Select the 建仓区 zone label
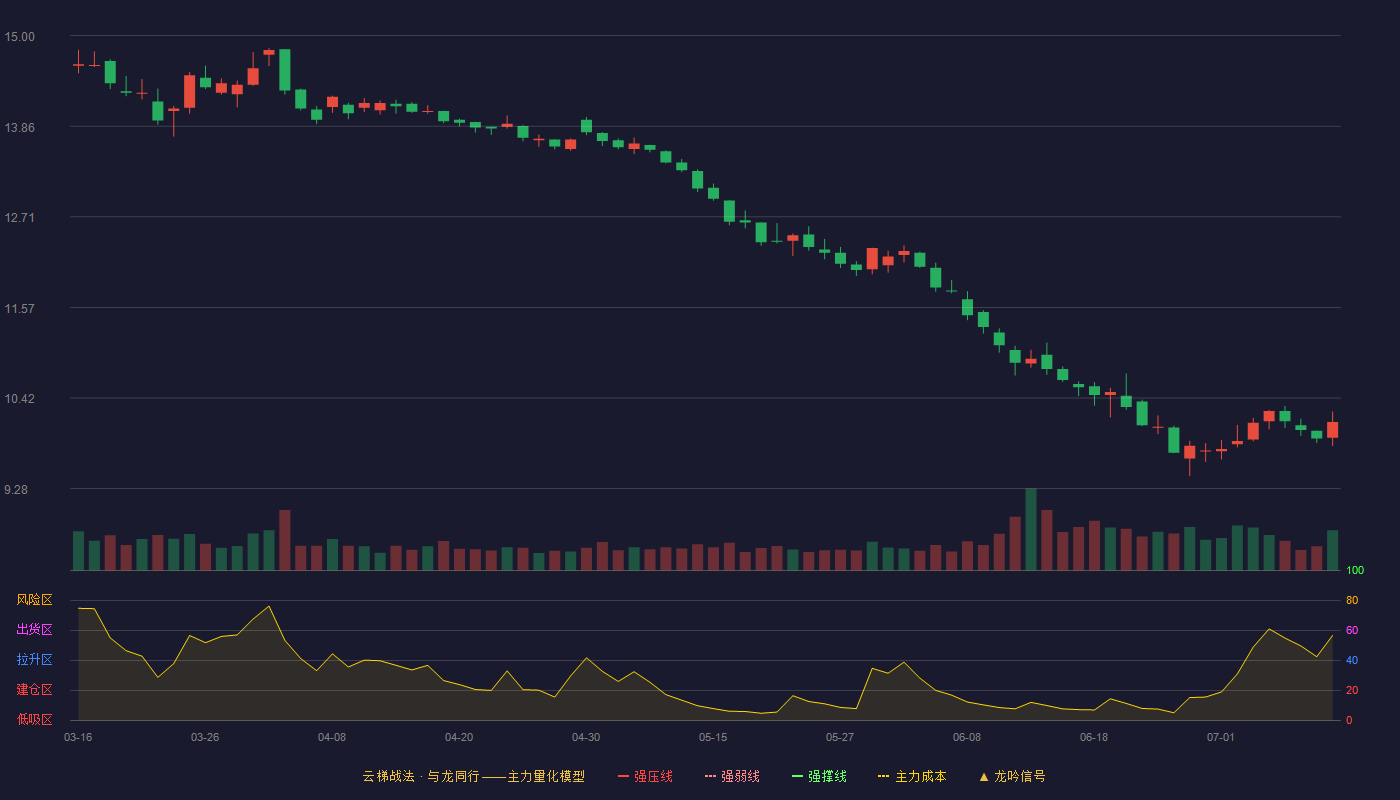The width and height of the screenshot is (1400, 800). point(34,690)
